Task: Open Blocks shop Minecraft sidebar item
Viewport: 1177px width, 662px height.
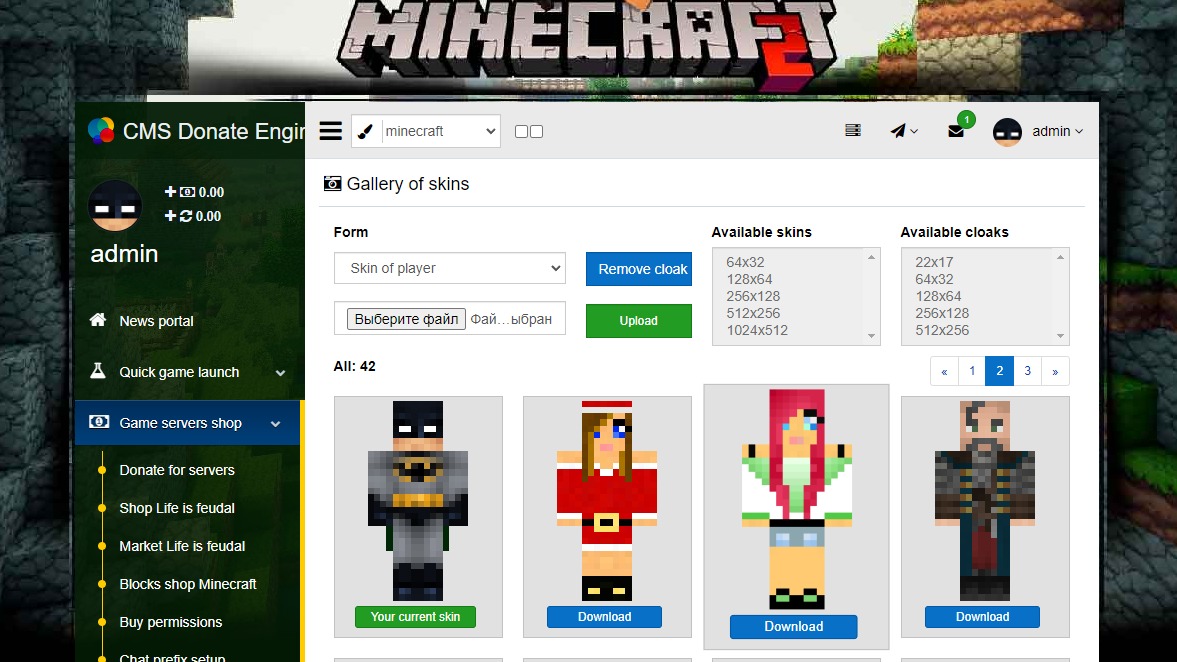Action: pyautogui.click(x=188, y=584)
